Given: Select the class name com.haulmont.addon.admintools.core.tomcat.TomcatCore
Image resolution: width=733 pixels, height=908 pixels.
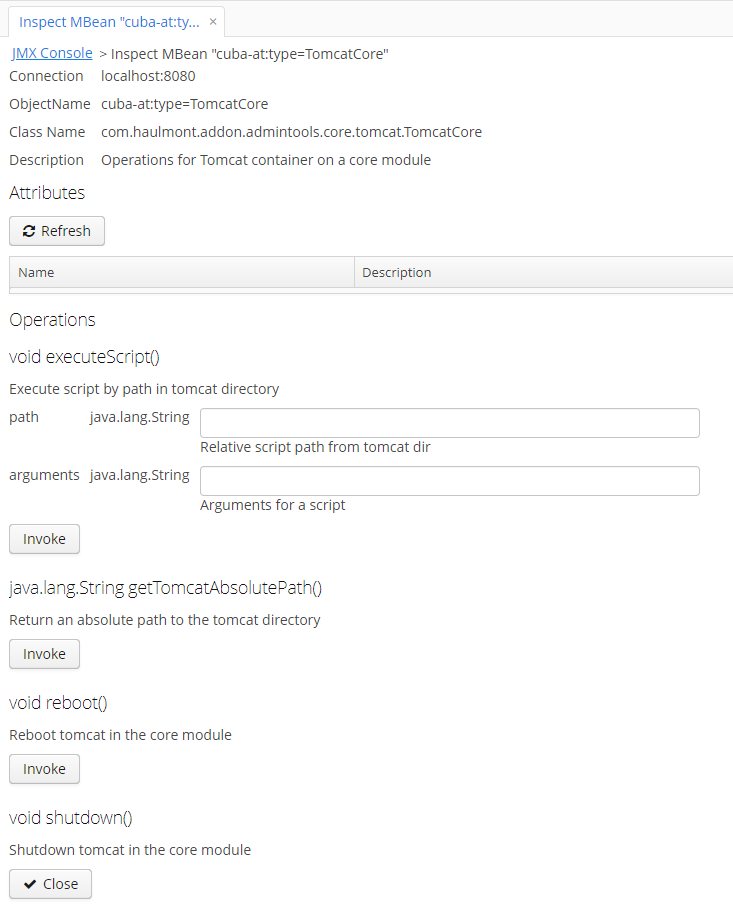Looking at the screenshot, I should (291, 132).
